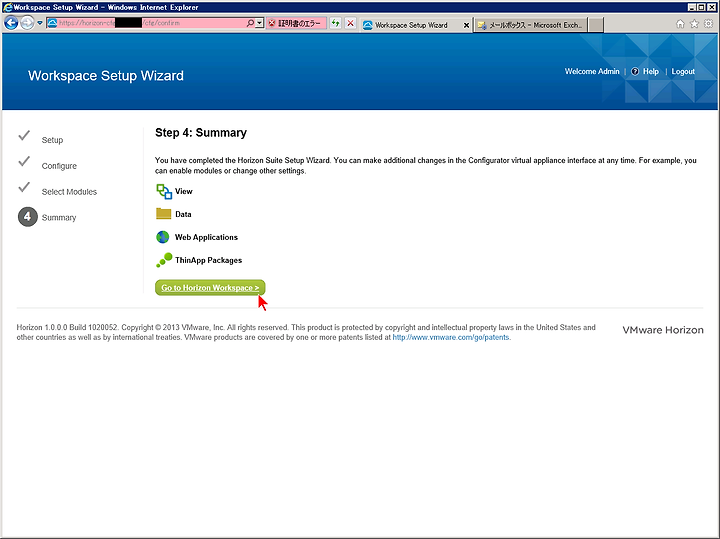
Task: Close the Workspace Setup Wizard tab
Action: pyautogui.click(x=467, y=25)
